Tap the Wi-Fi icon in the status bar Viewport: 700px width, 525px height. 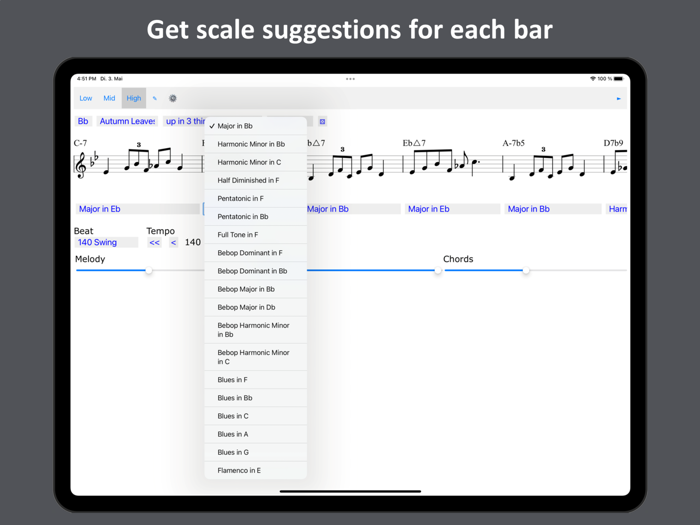tap(593, 79)
